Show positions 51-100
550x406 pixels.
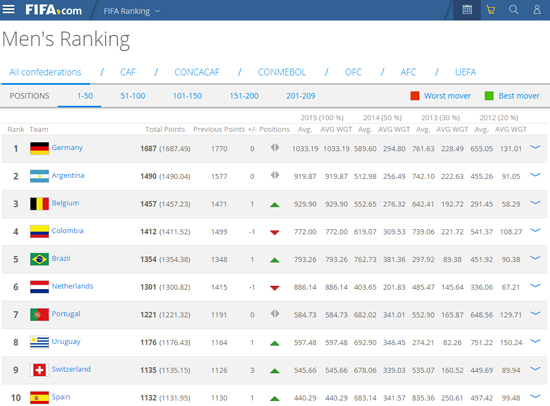(133, 96)
